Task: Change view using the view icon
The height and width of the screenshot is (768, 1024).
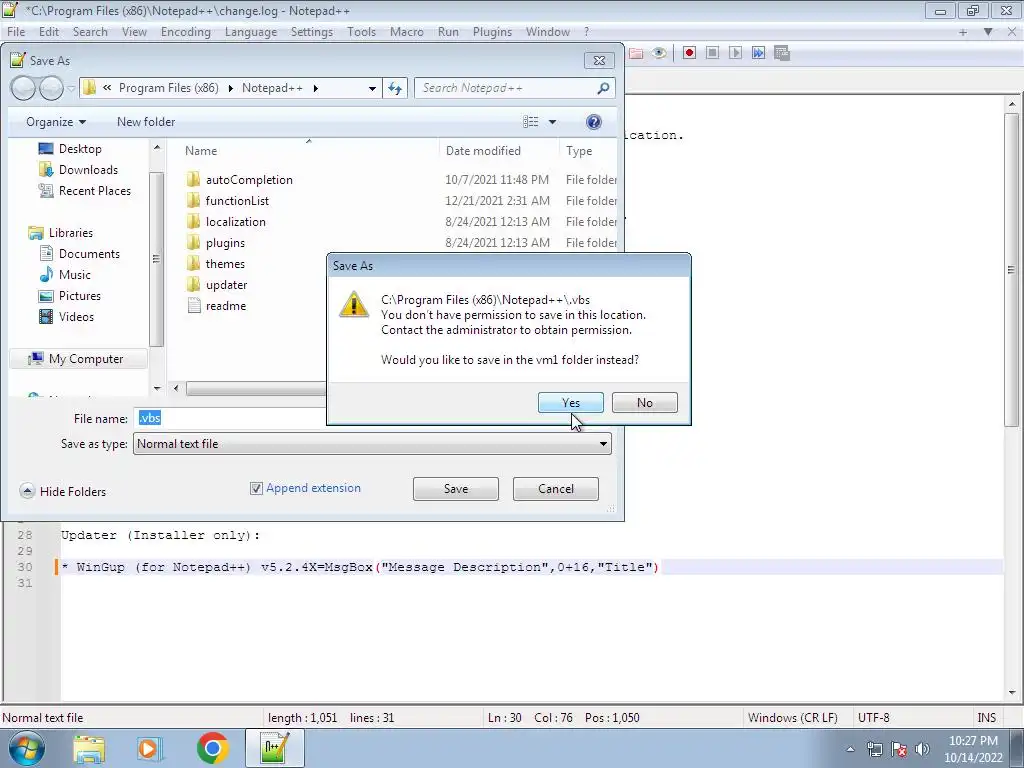Action: pos(531,122)
